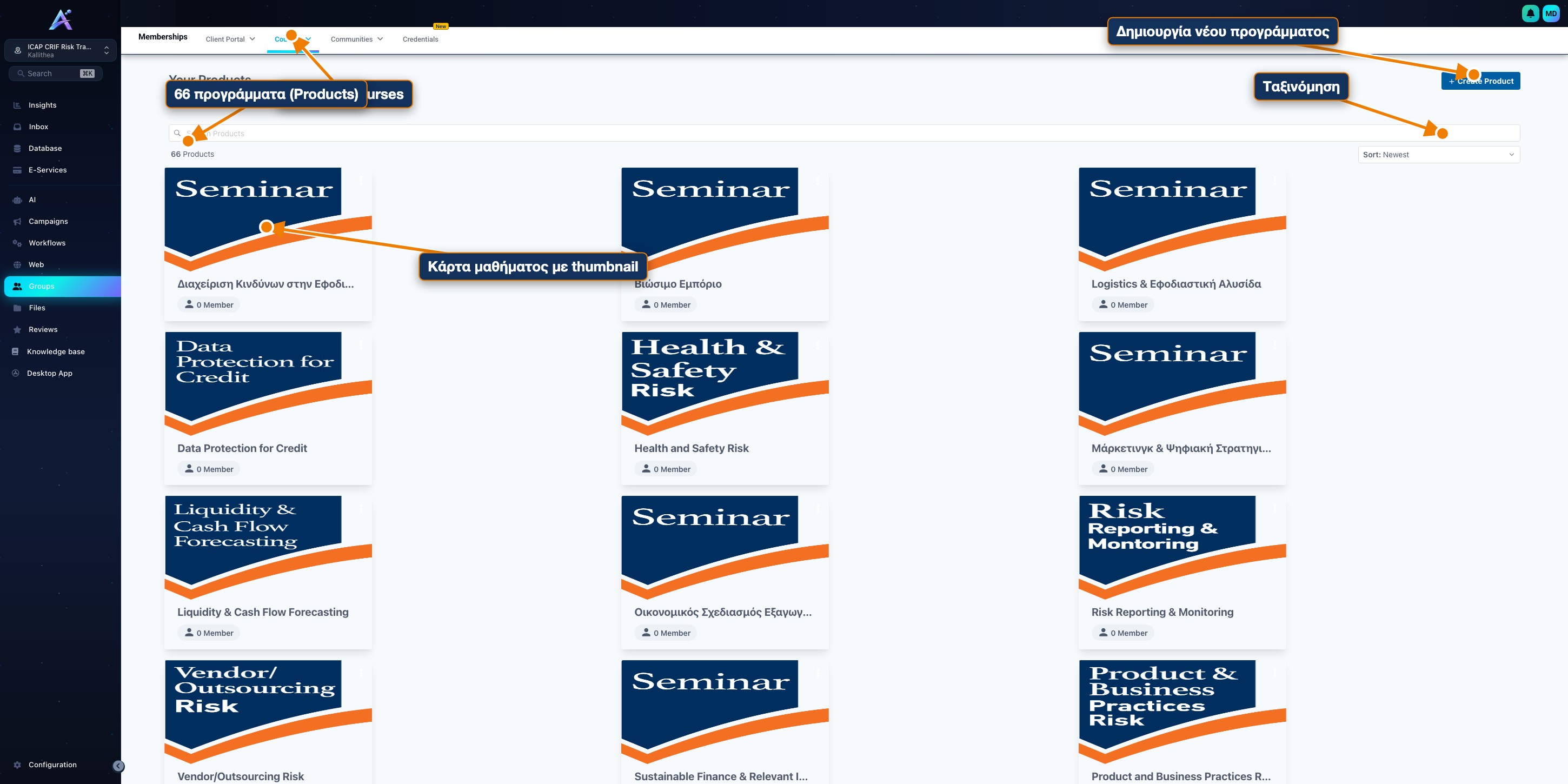Switch organization ICAP CRIF Risk selector
Viewport: 1568px width, 784px height.
pos(60,50)
